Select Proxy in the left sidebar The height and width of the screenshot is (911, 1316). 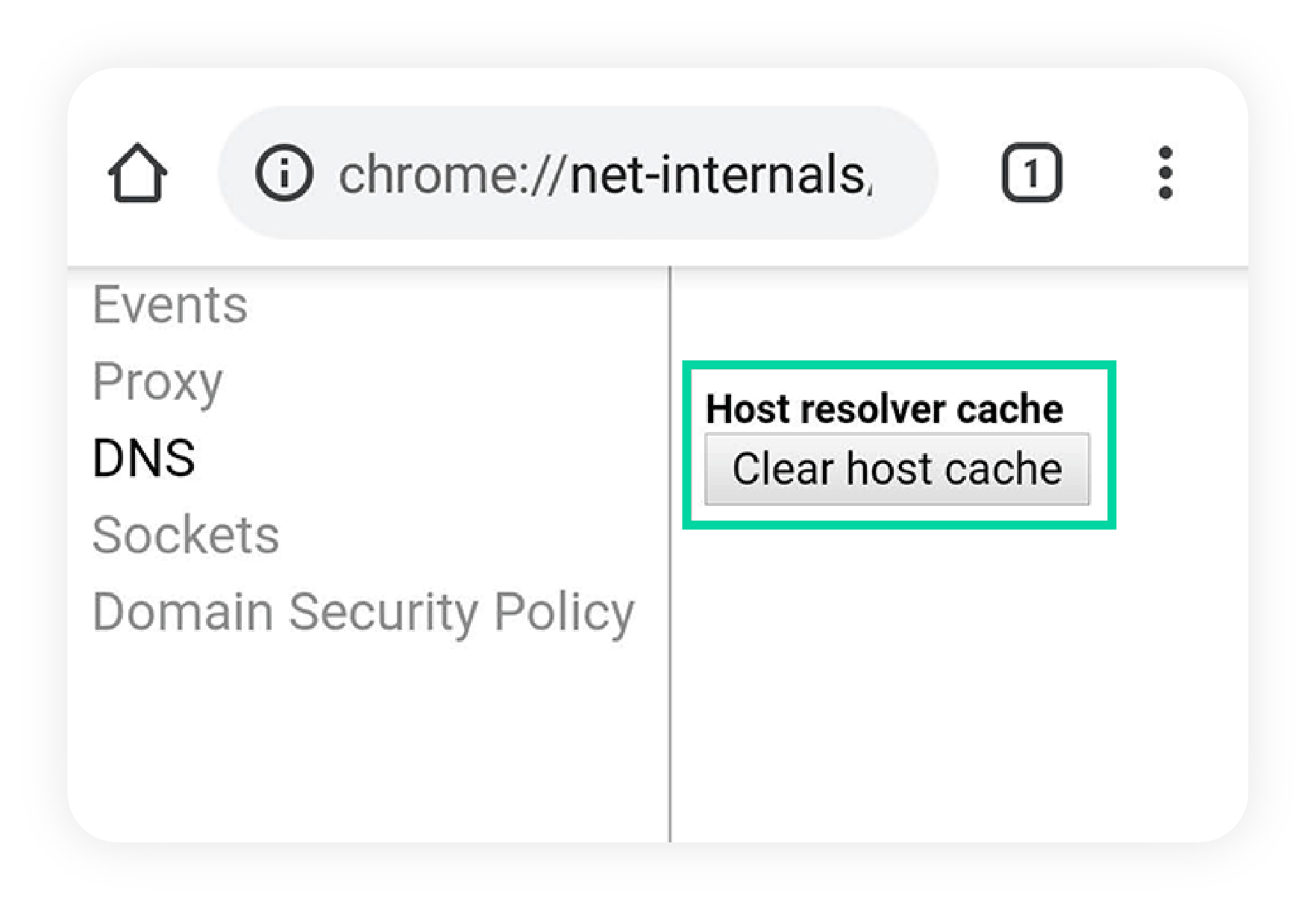pyautogui.click(x=157, y=383)
